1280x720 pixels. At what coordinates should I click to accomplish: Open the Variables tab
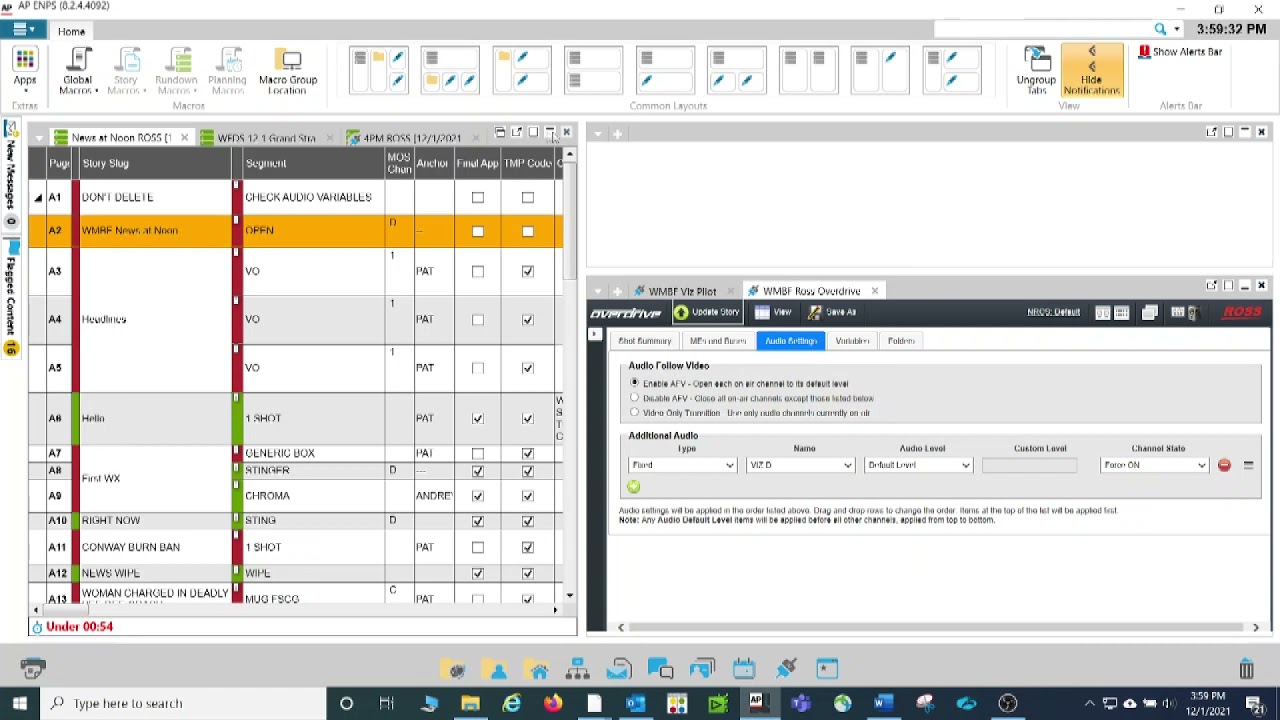852,341
